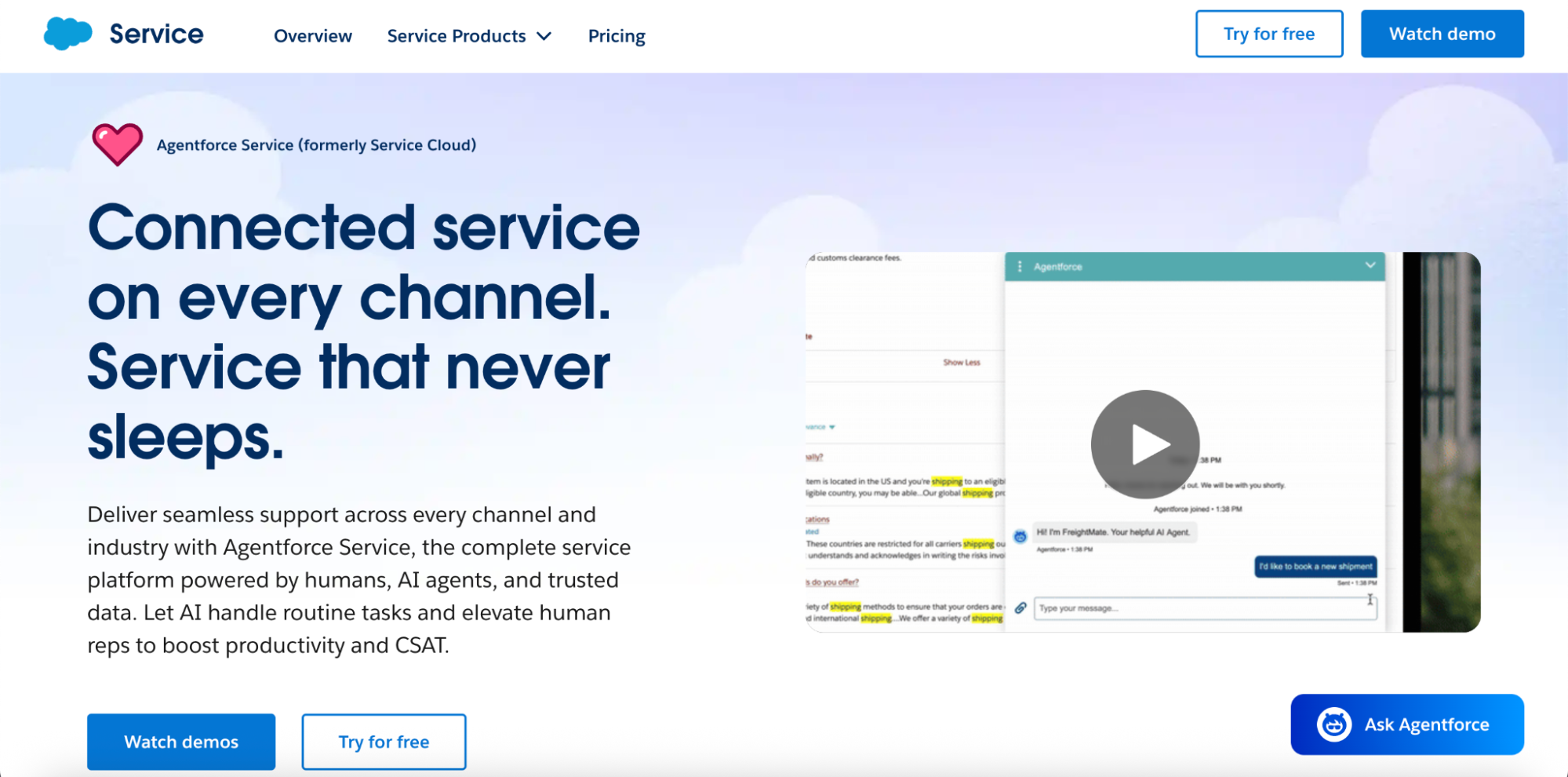Screen dimensions: 1568x777
Task: Click the Type your message input field
Action: coord(1200,608)
